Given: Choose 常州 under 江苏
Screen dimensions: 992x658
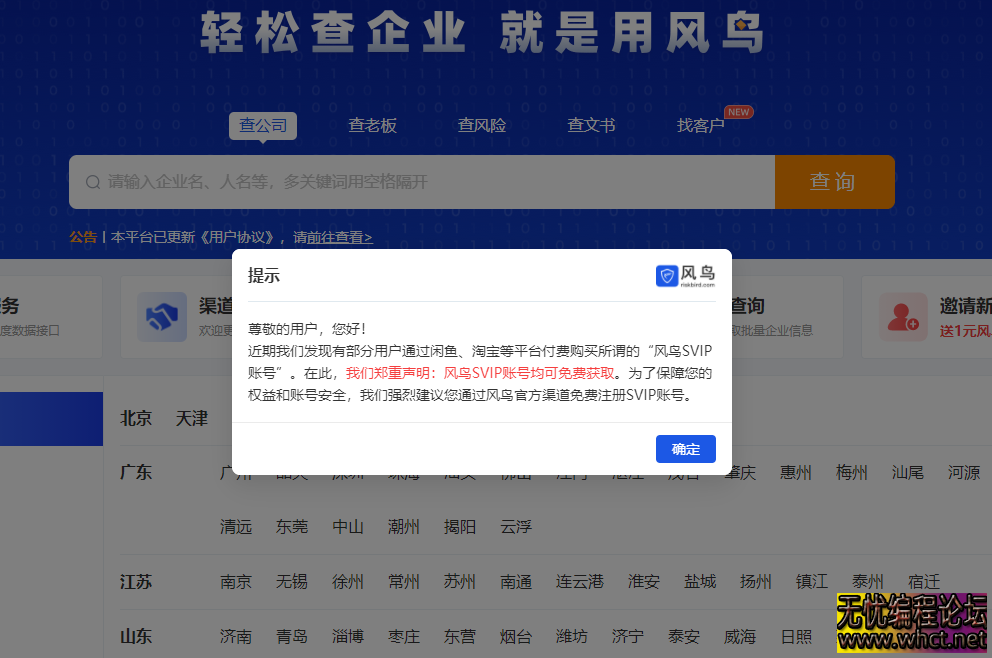Looking at the screenshot, I should 404,582.
